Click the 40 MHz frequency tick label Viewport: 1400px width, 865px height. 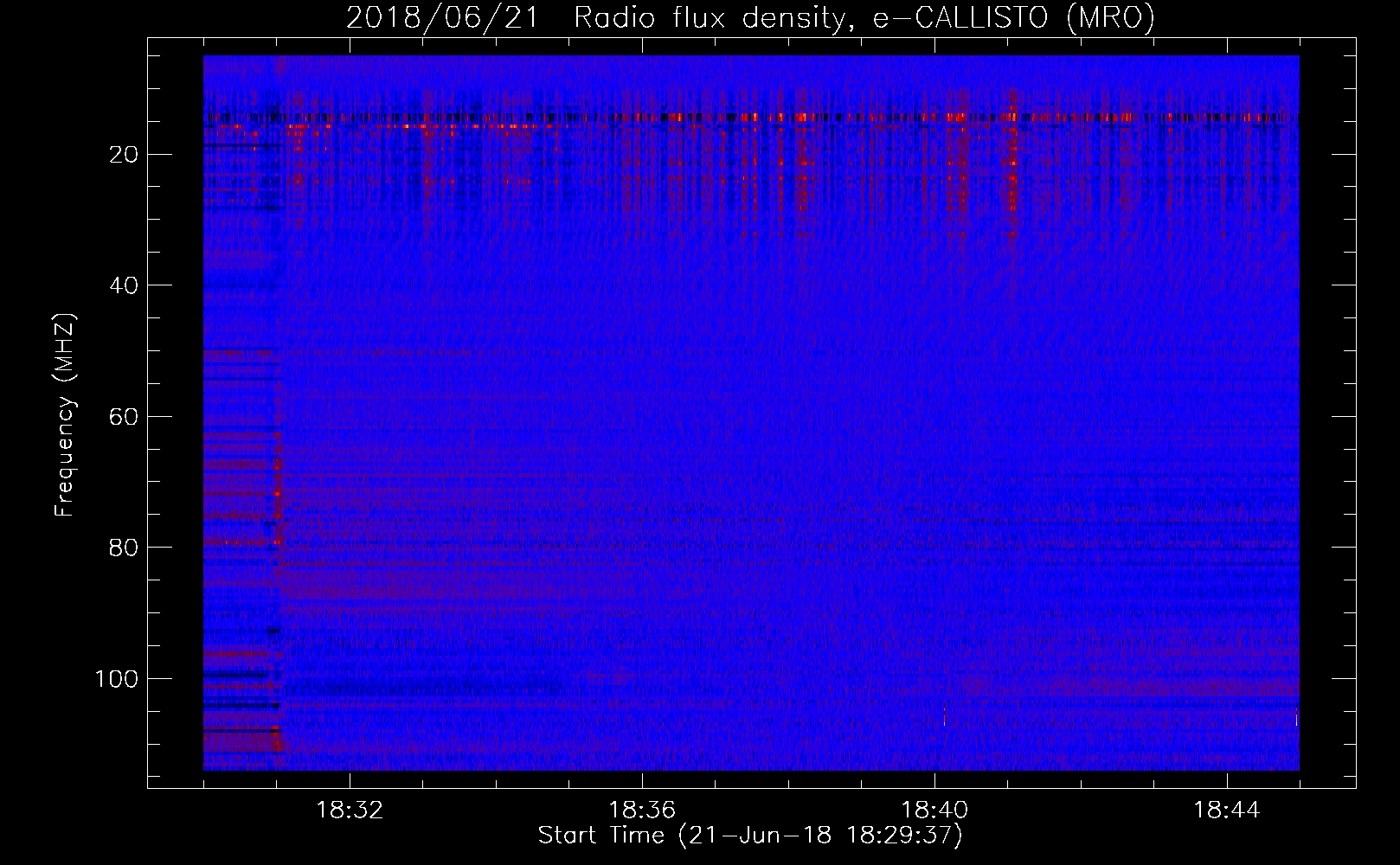(x=124, y=285)
